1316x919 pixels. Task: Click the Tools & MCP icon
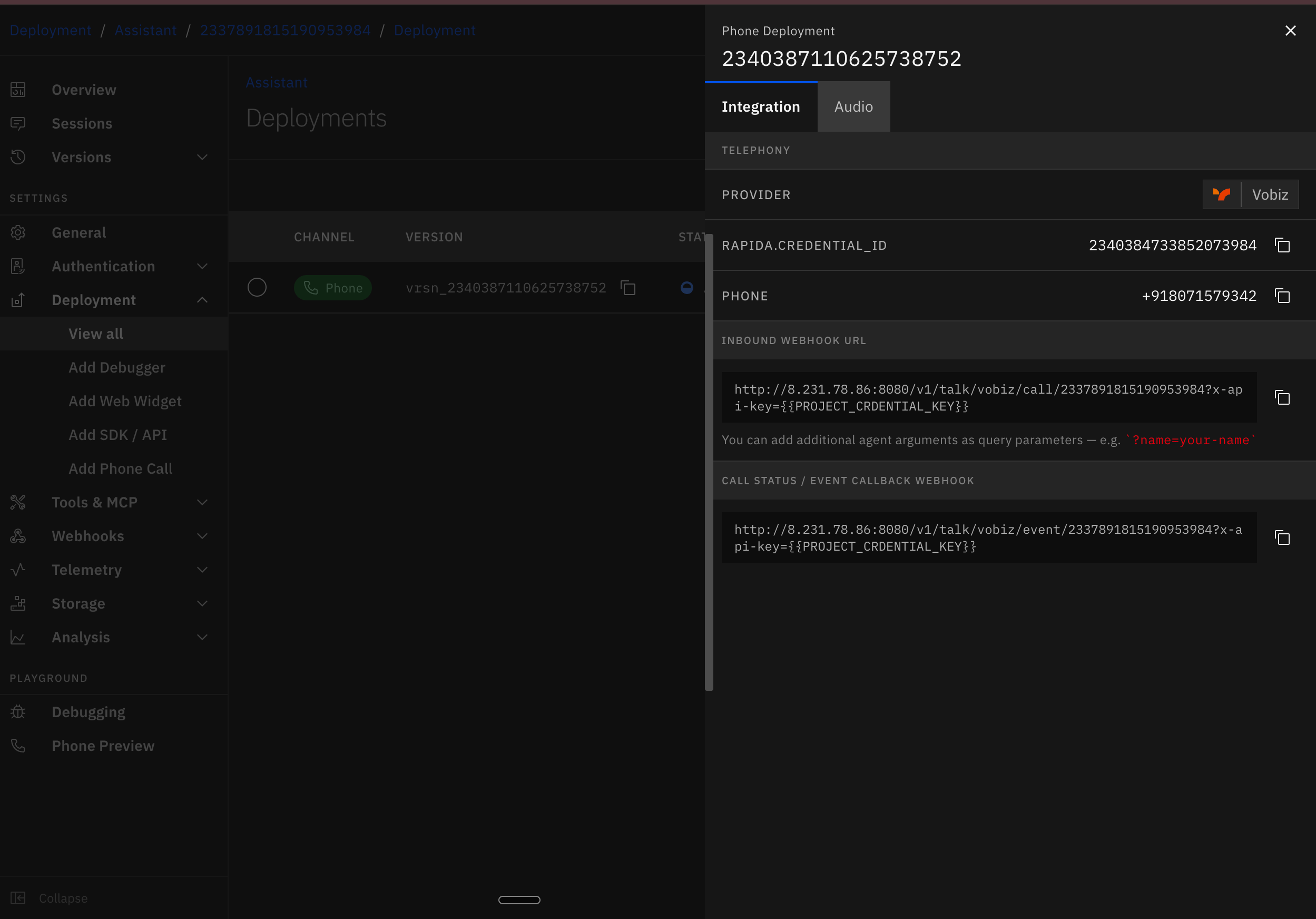pos(18,502)
